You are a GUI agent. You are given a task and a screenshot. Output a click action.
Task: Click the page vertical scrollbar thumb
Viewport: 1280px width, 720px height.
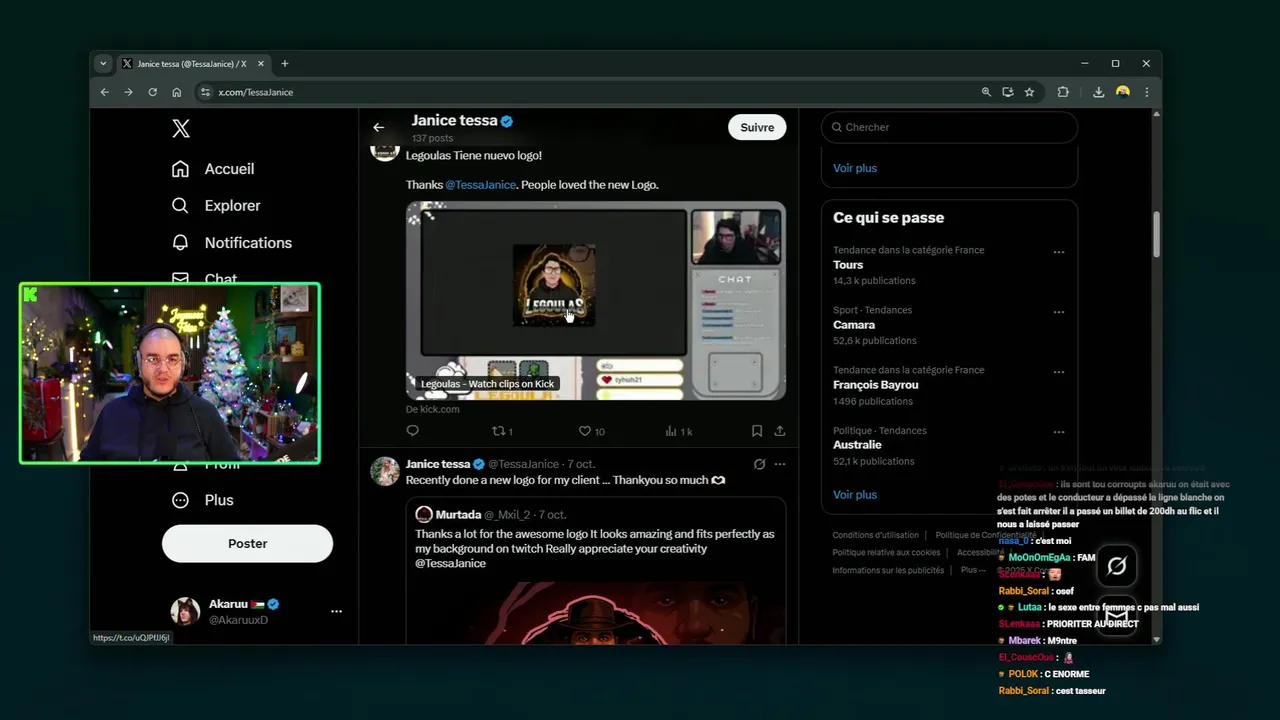[1157, 234]
